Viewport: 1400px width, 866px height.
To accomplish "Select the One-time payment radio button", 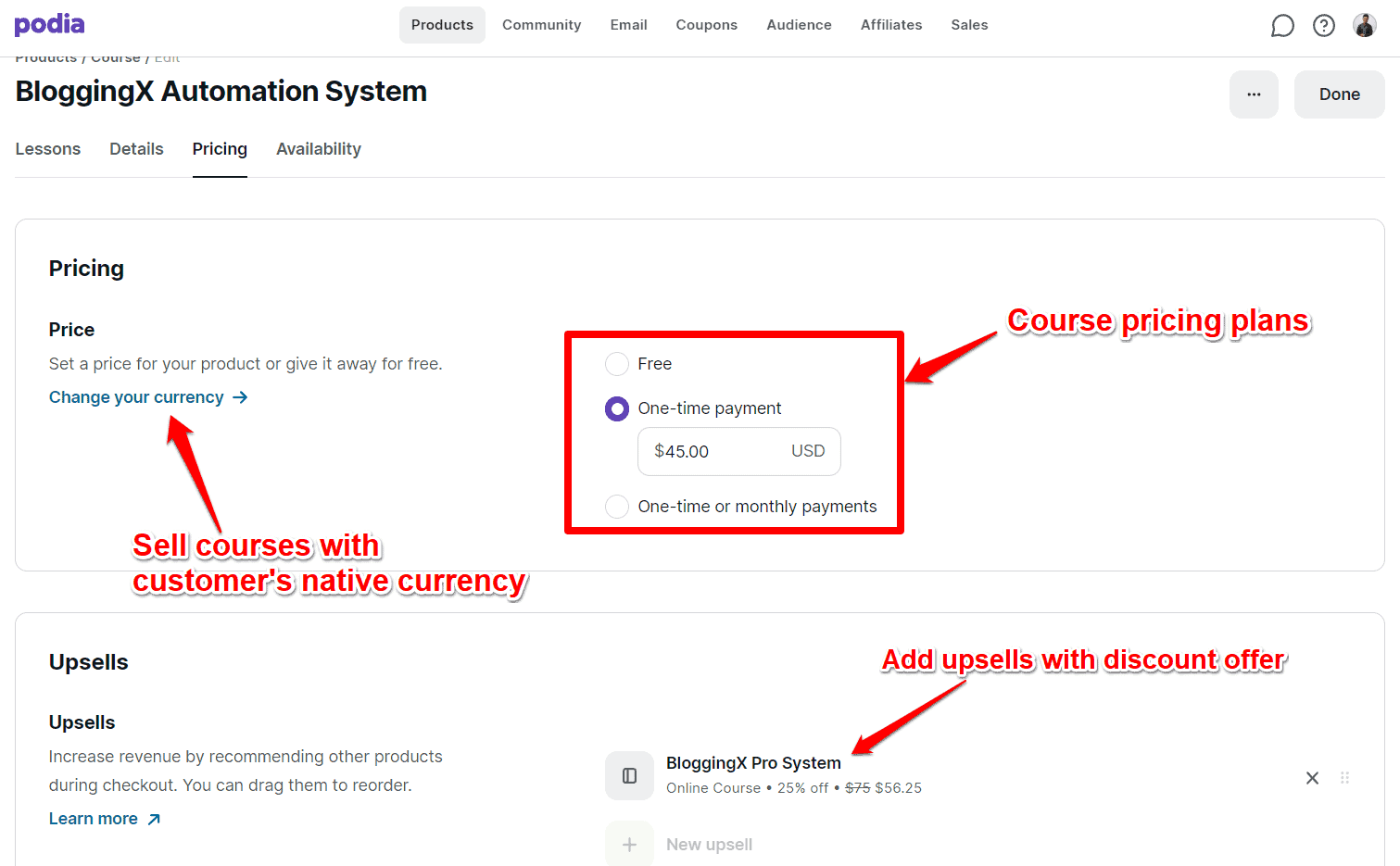I will [x=617, y=408].
